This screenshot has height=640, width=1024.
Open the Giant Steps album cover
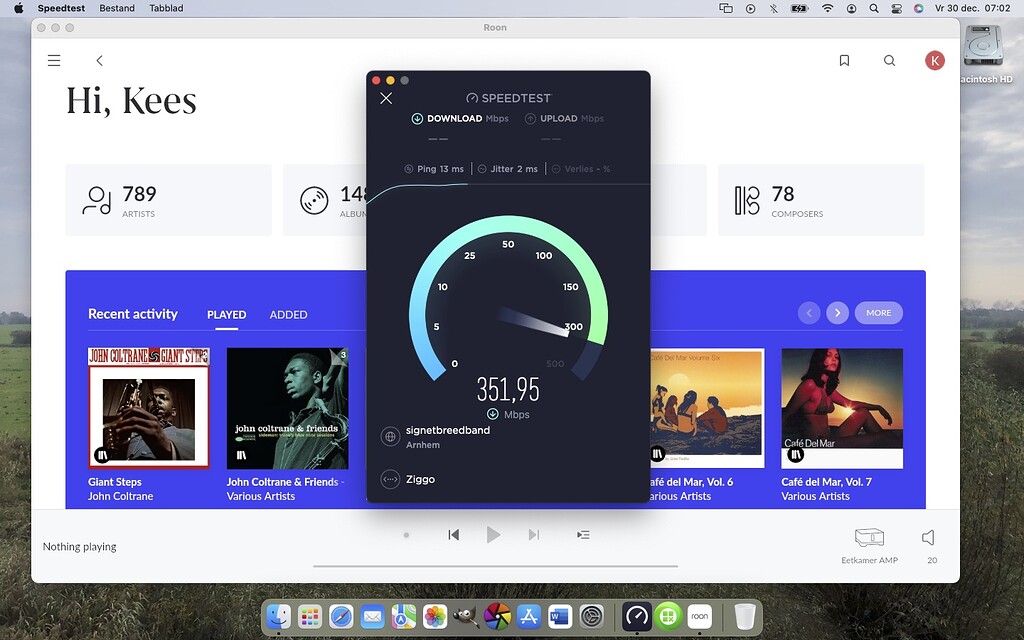(x=148, y=408)
